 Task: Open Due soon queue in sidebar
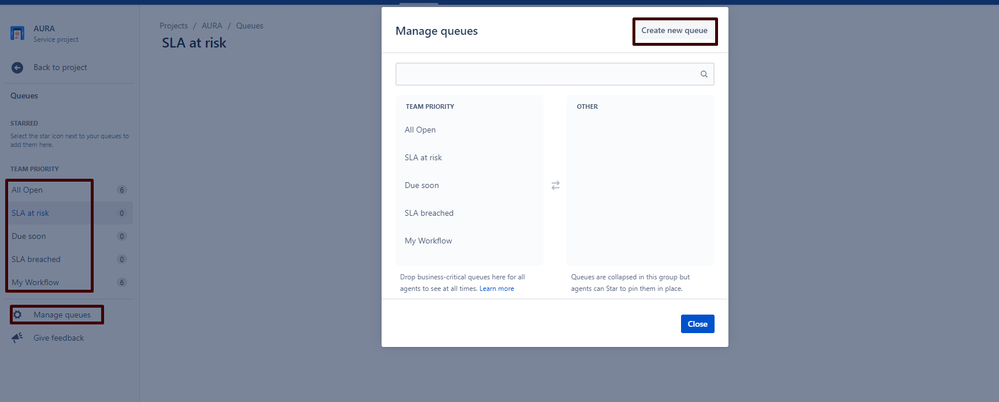tap(69, 236)
